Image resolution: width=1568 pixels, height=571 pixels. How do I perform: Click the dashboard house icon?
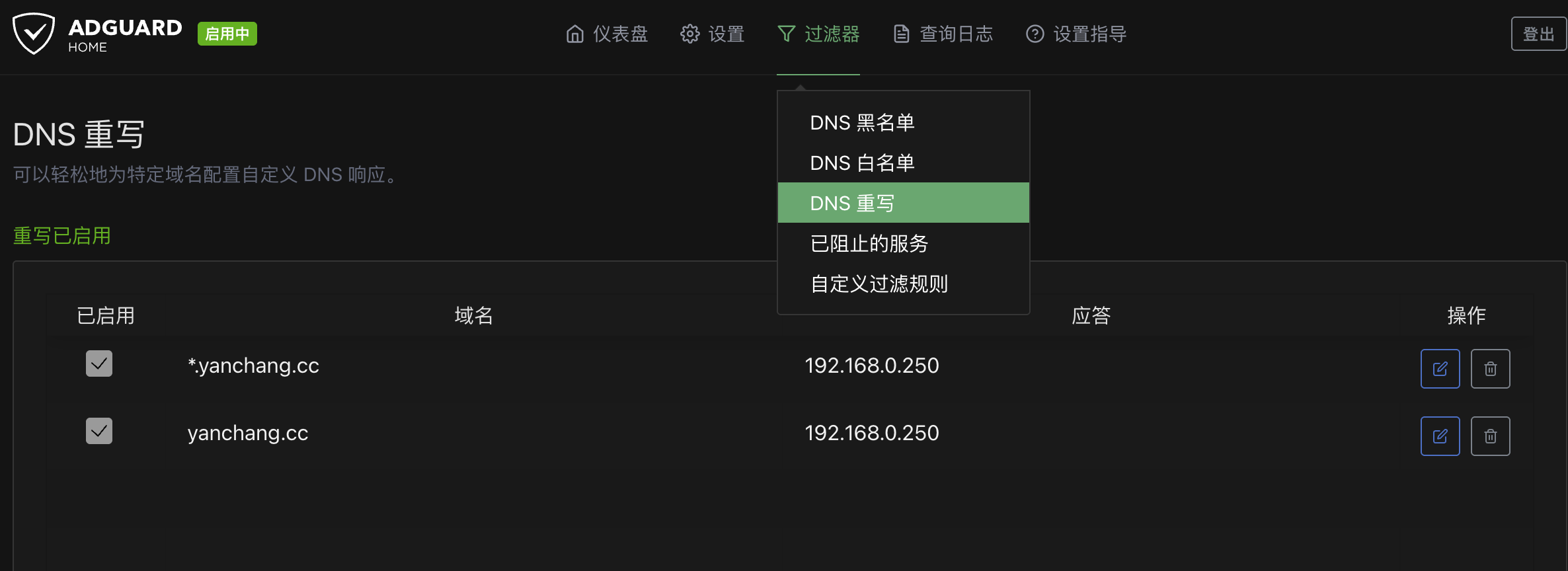click(x=574, y=34)
